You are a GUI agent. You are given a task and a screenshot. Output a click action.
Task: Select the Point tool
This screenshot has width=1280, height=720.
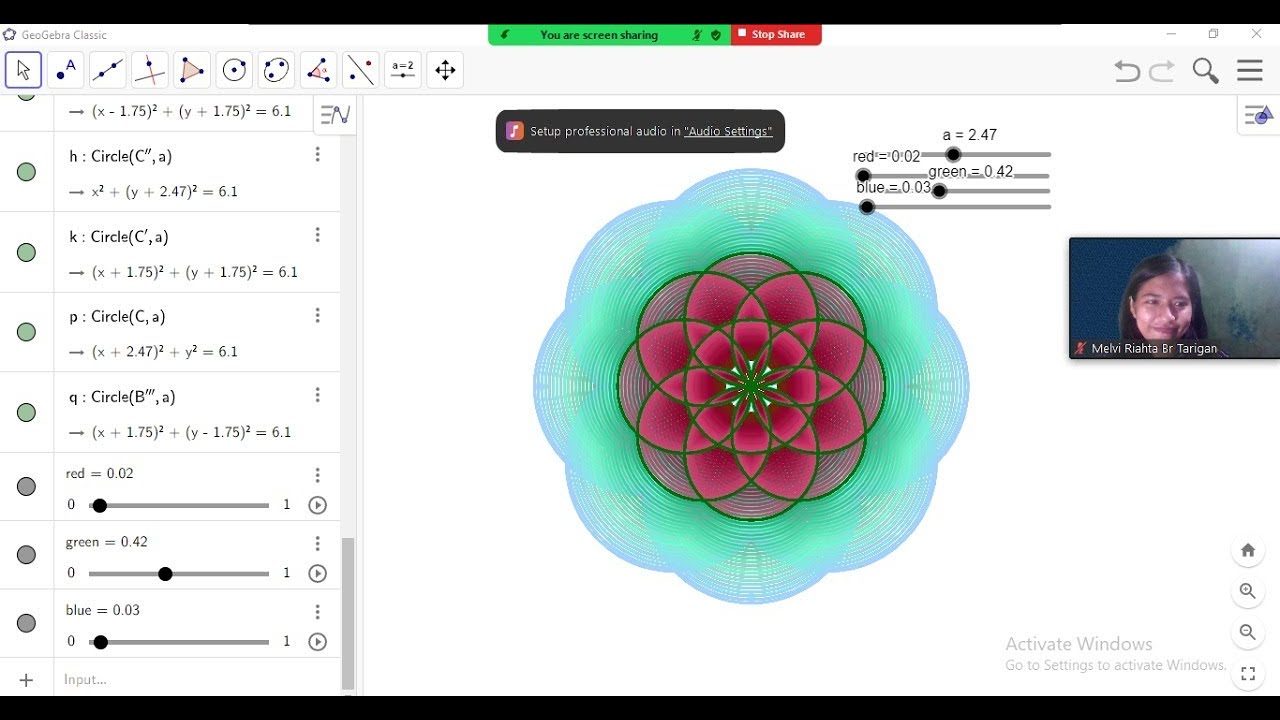pyautogui.click(x=66, y=70)
